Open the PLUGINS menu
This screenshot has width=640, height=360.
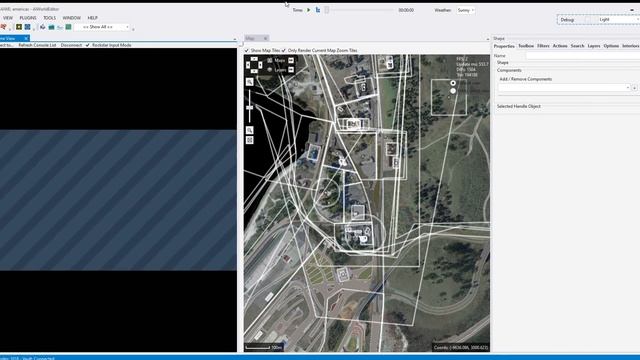click(28, 18)
